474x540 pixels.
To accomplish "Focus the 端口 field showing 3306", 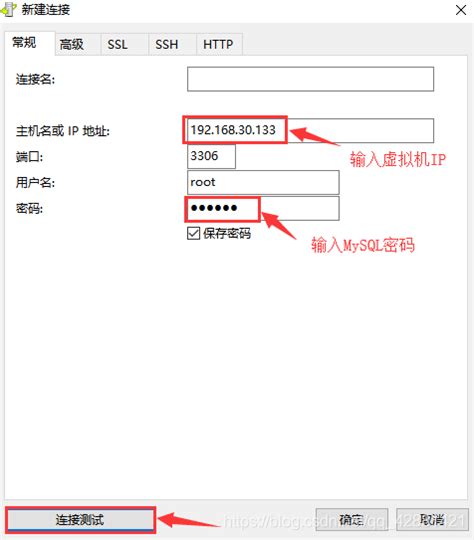I will pos(211,156).
